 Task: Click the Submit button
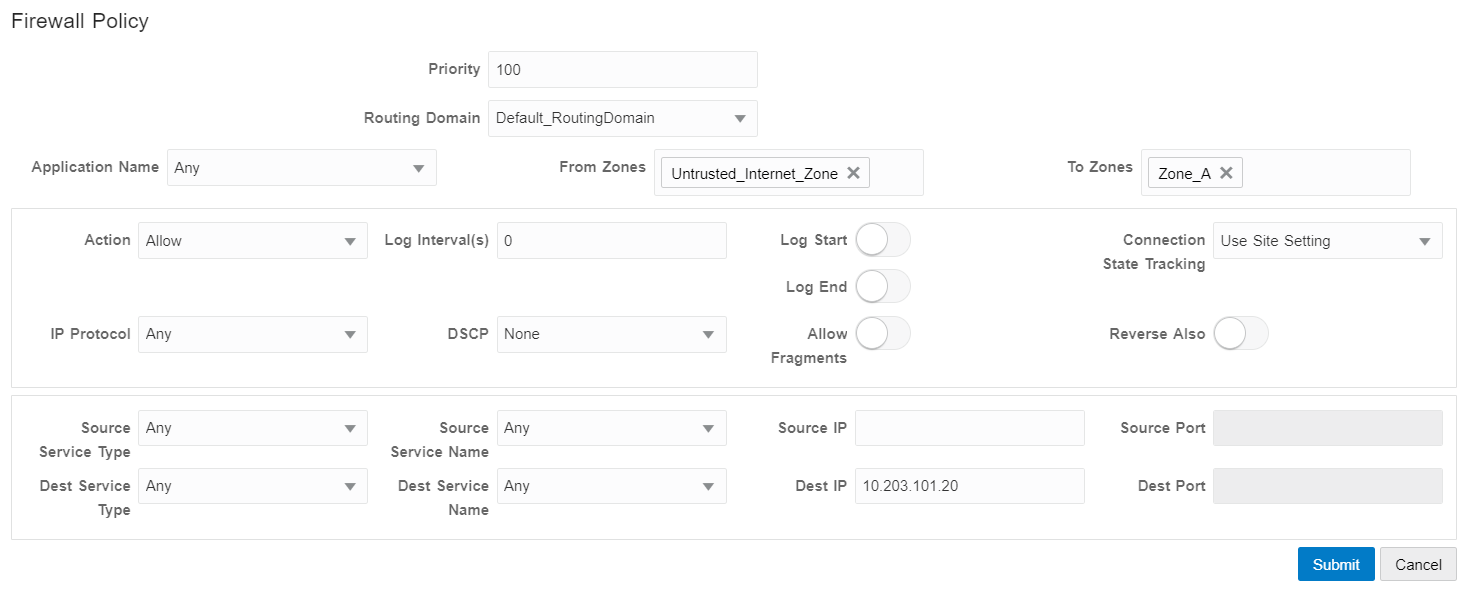[1335, 565]
